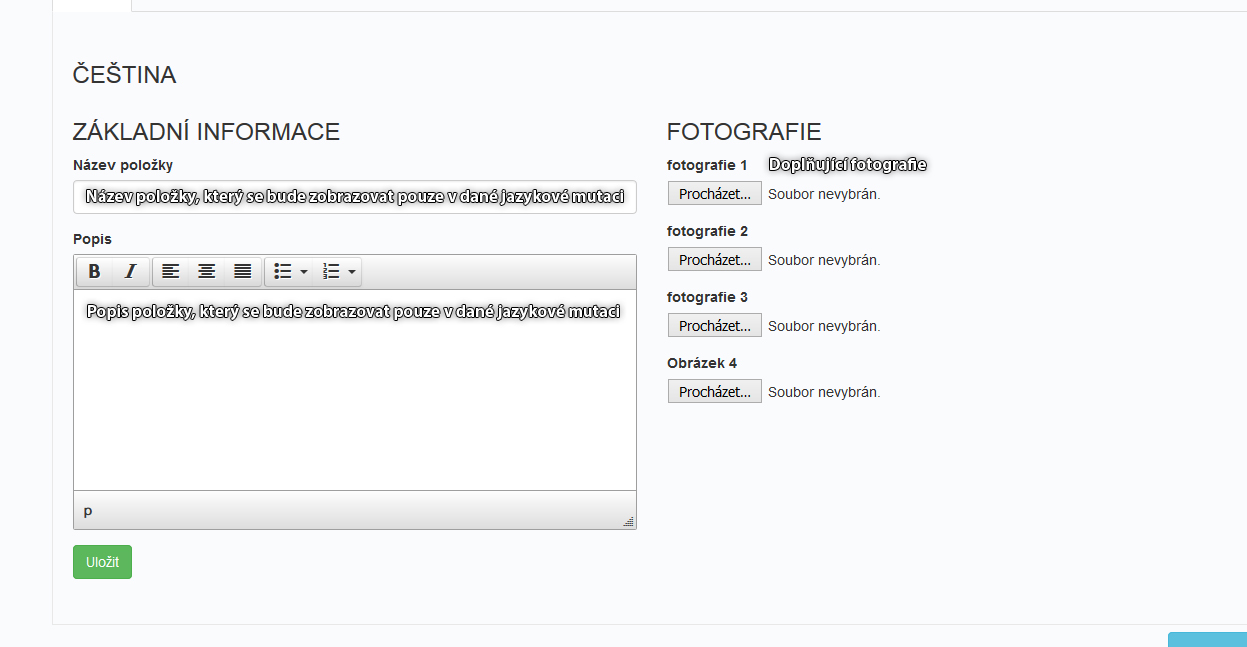Viewport: 1247px width, 647px height.
Task: Click the green Uložit button
Action: click(102, 562)
